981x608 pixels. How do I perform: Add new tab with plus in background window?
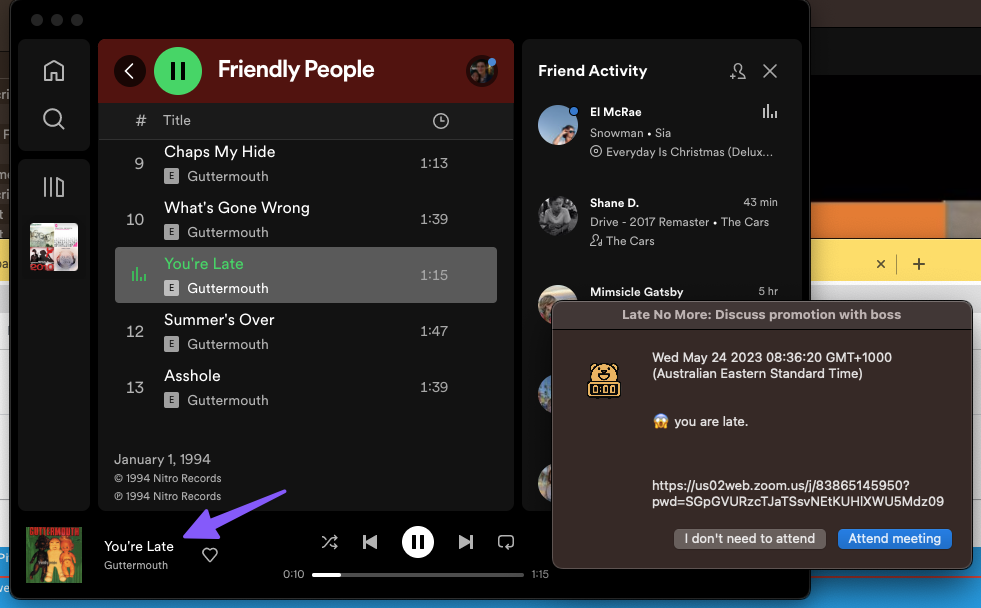click(x=918, y=264)
